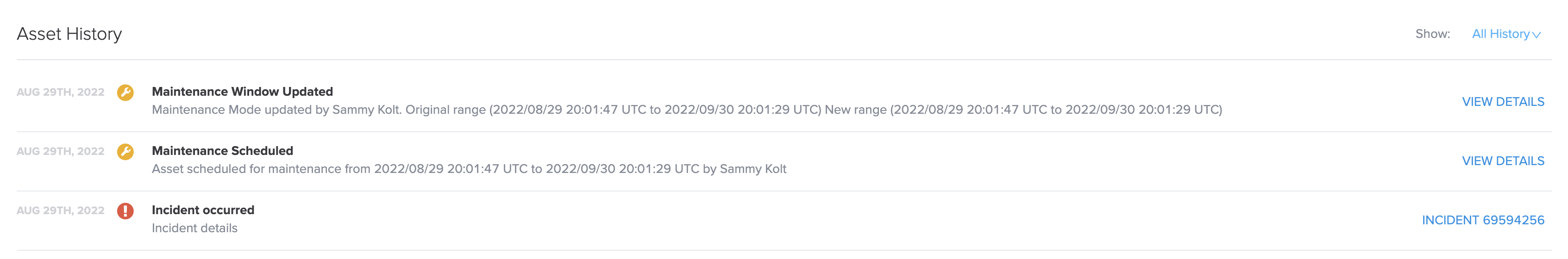Click the Show: label next to filter
This screenshot has width=1568, height=259.
[x=1432, y=34]
